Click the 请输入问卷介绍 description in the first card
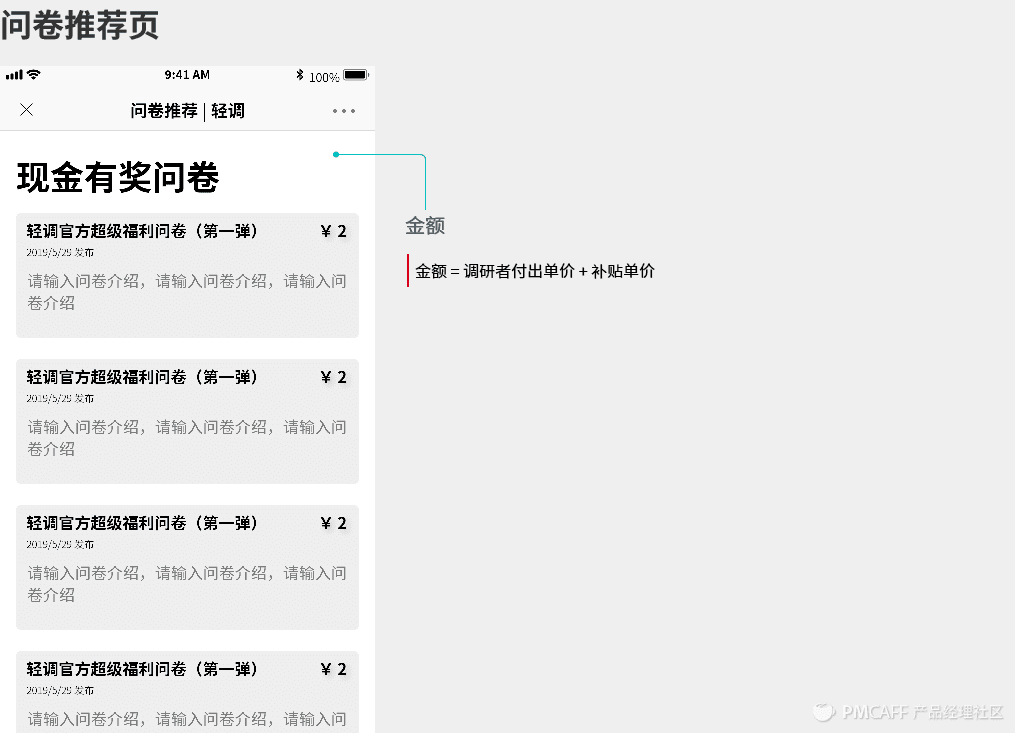Image resolution: width=1015 pixels, height=733 pixels. click(x=187, y=292)
